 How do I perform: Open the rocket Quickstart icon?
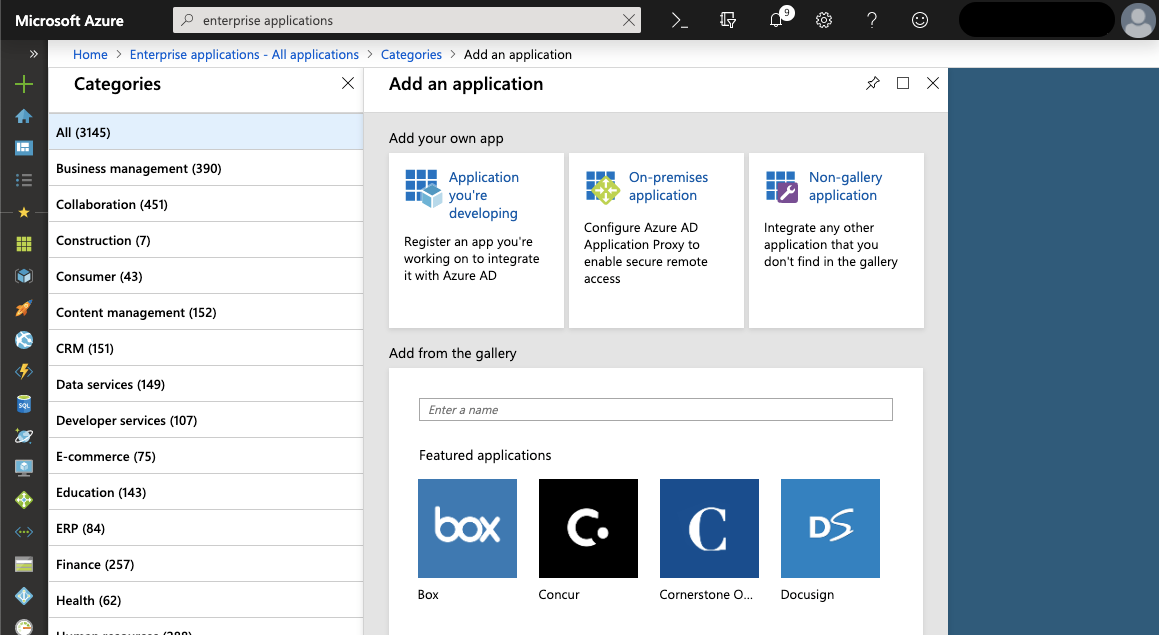[x=24, y=308]
